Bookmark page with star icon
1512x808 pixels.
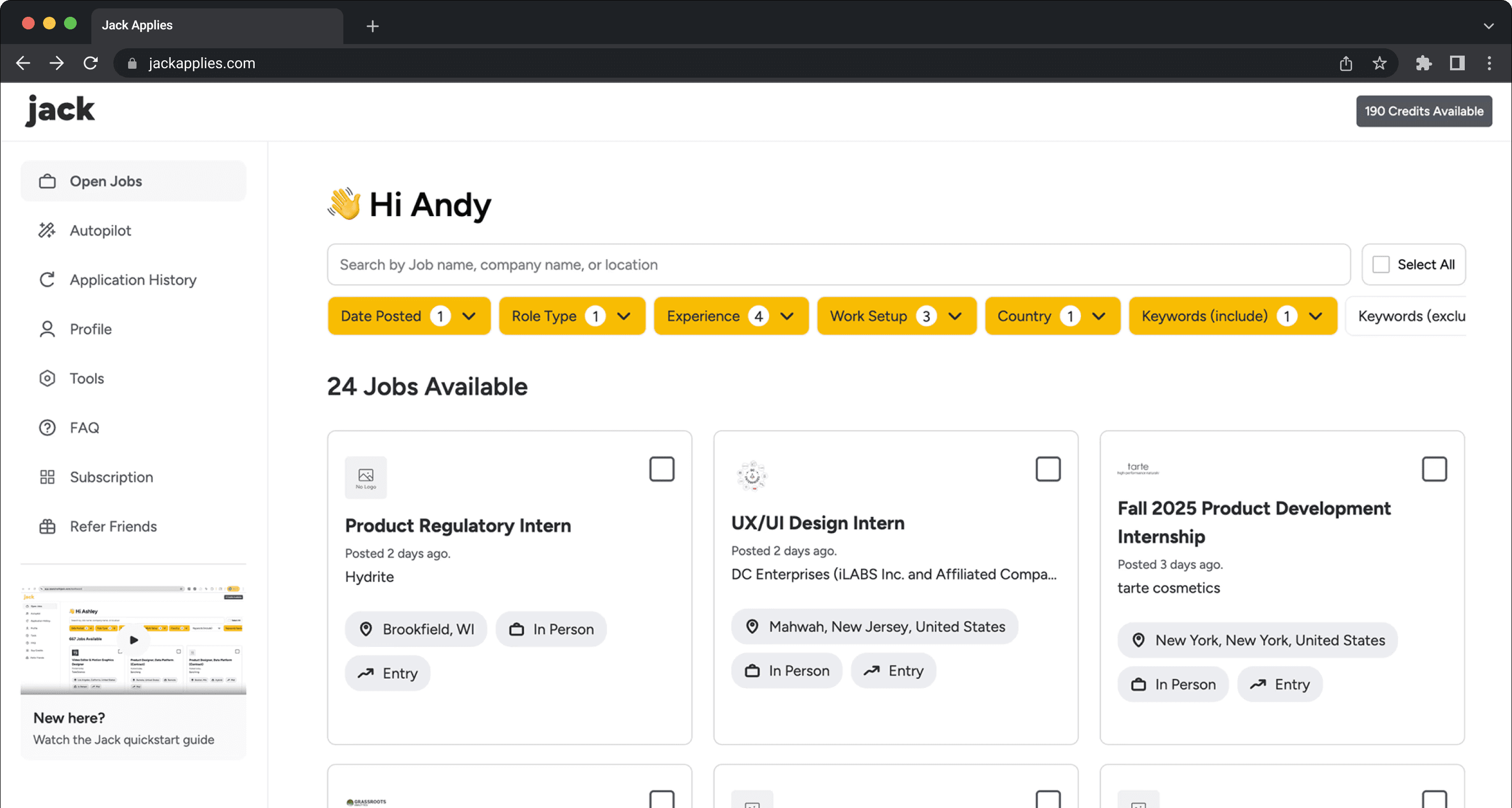point(1379,63)
